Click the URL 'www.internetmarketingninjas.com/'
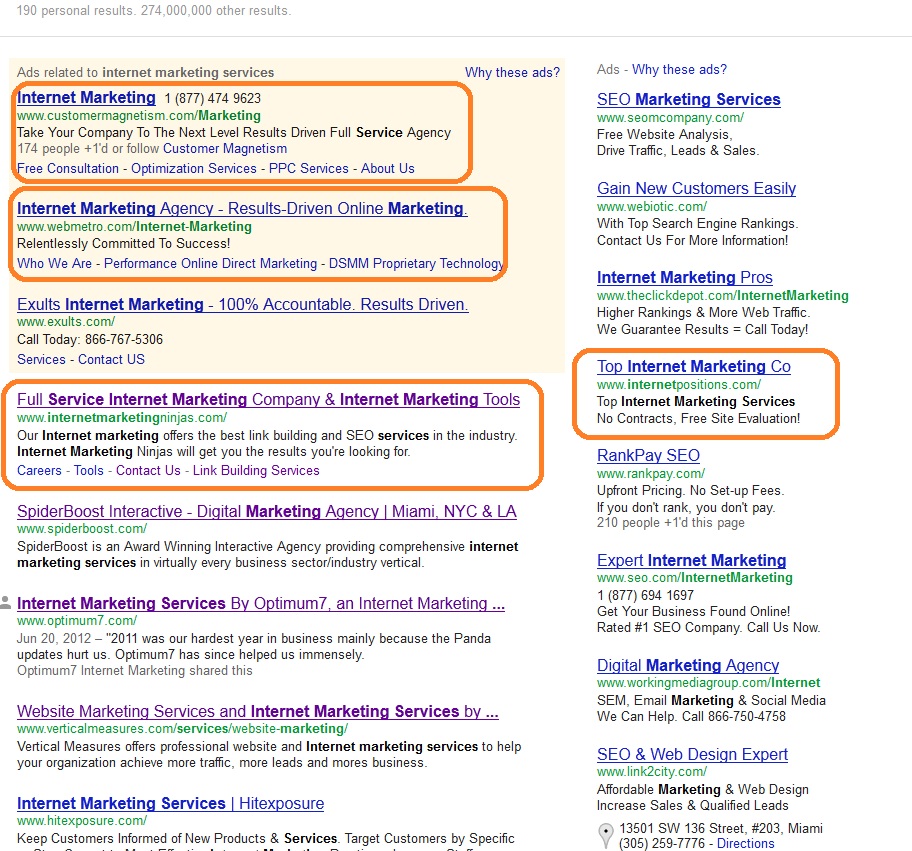 click(122, 418)
